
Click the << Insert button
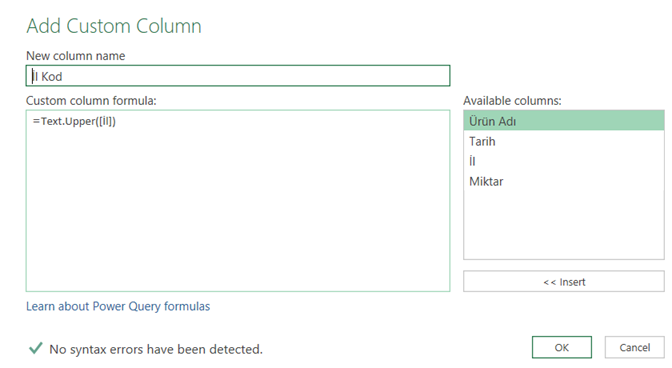[564, 281]
